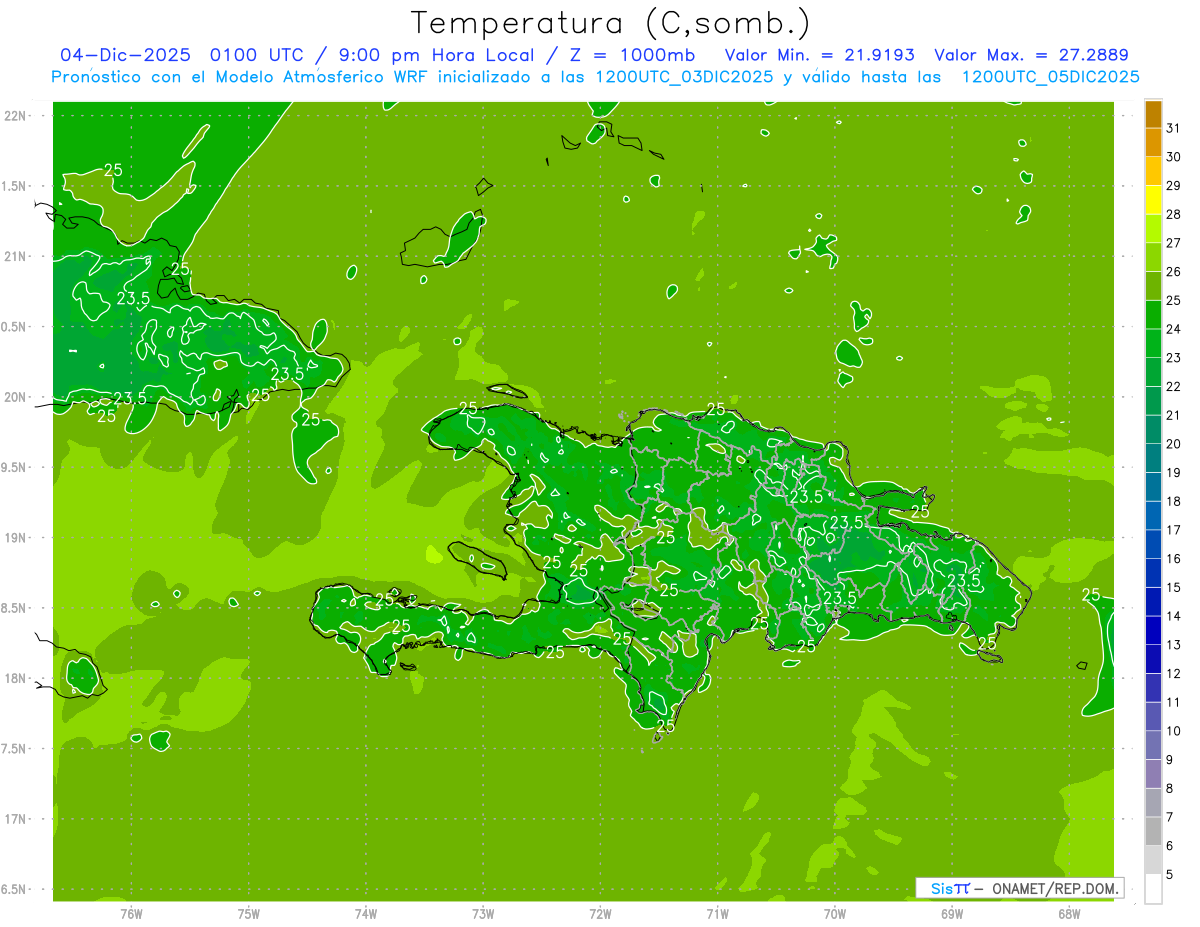
Task: Click legend value '16'
Action: (1174, 559)
